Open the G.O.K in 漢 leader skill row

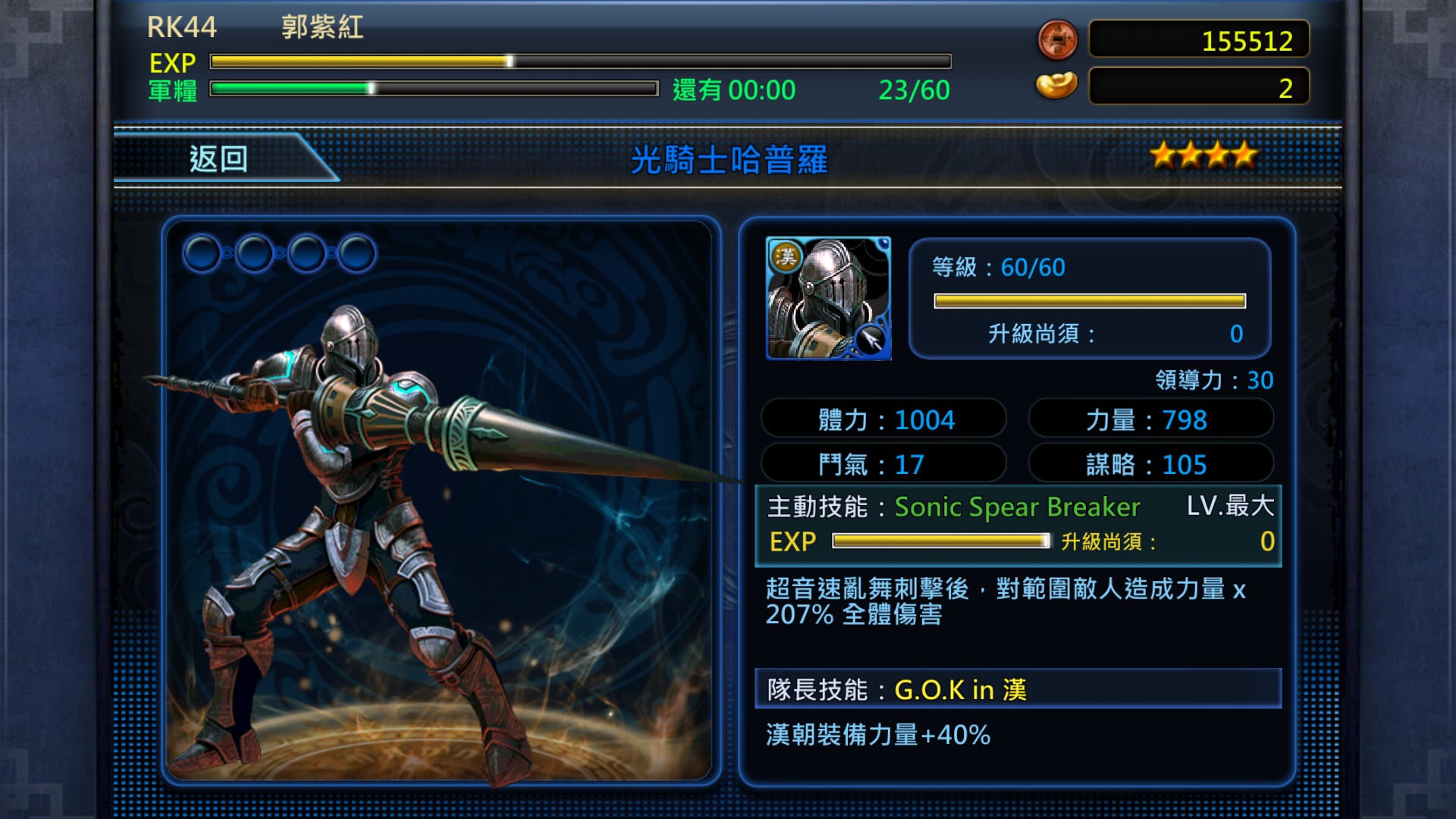[1018, 689]
